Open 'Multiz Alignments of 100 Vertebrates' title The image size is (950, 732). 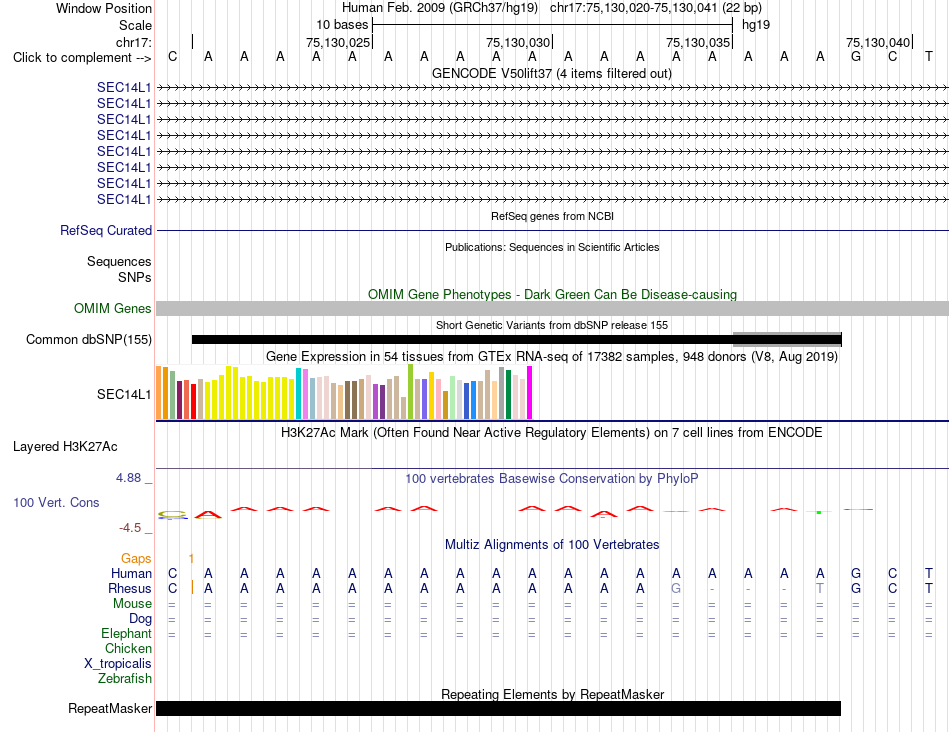point(552,544)
